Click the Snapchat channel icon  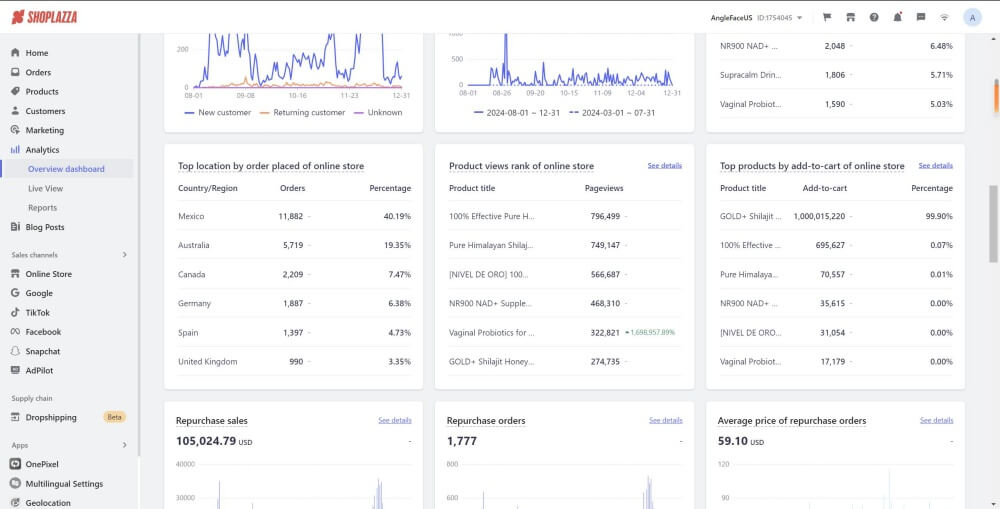[15, 352]
